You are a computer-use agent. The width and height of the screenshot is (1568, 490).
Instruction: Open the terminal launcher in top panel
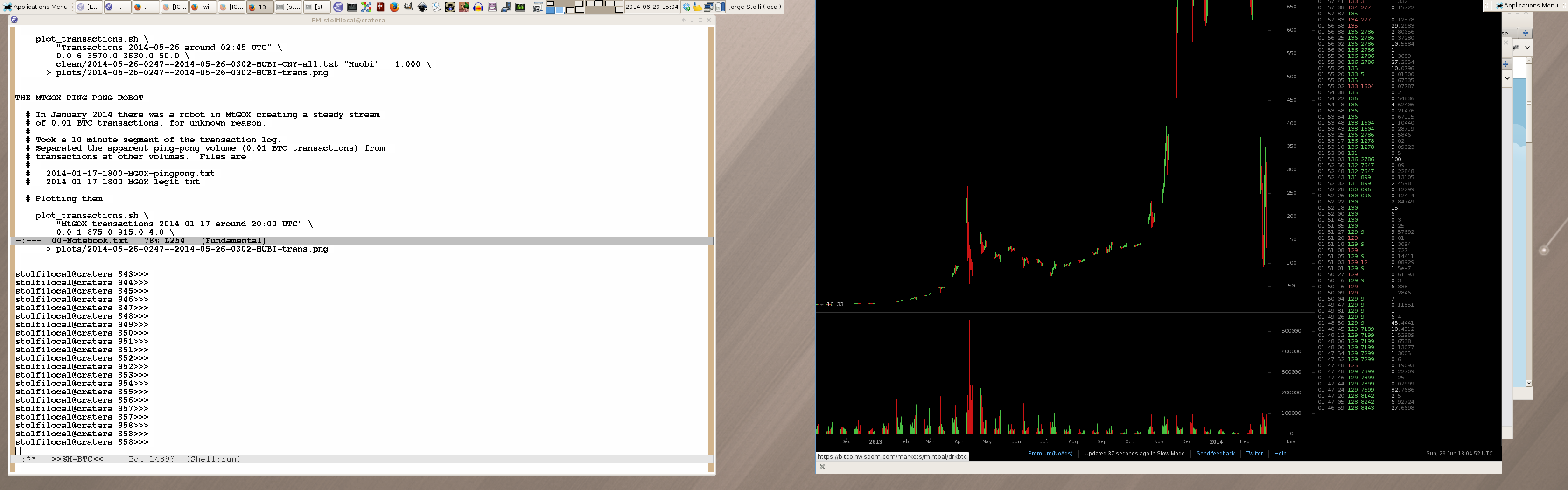[352, 7]
